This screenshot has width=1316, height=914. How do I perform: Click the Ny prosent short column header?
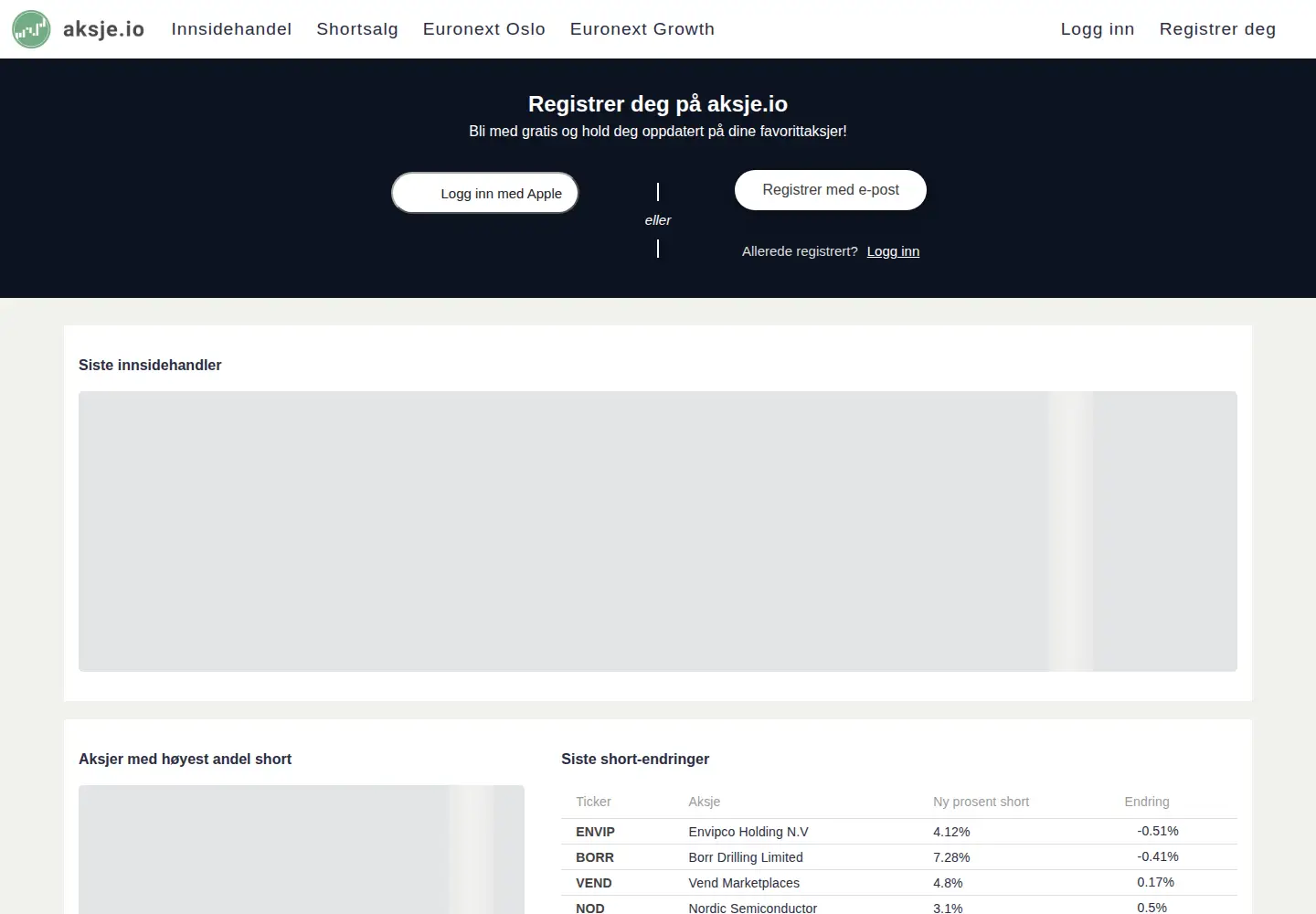981,802
